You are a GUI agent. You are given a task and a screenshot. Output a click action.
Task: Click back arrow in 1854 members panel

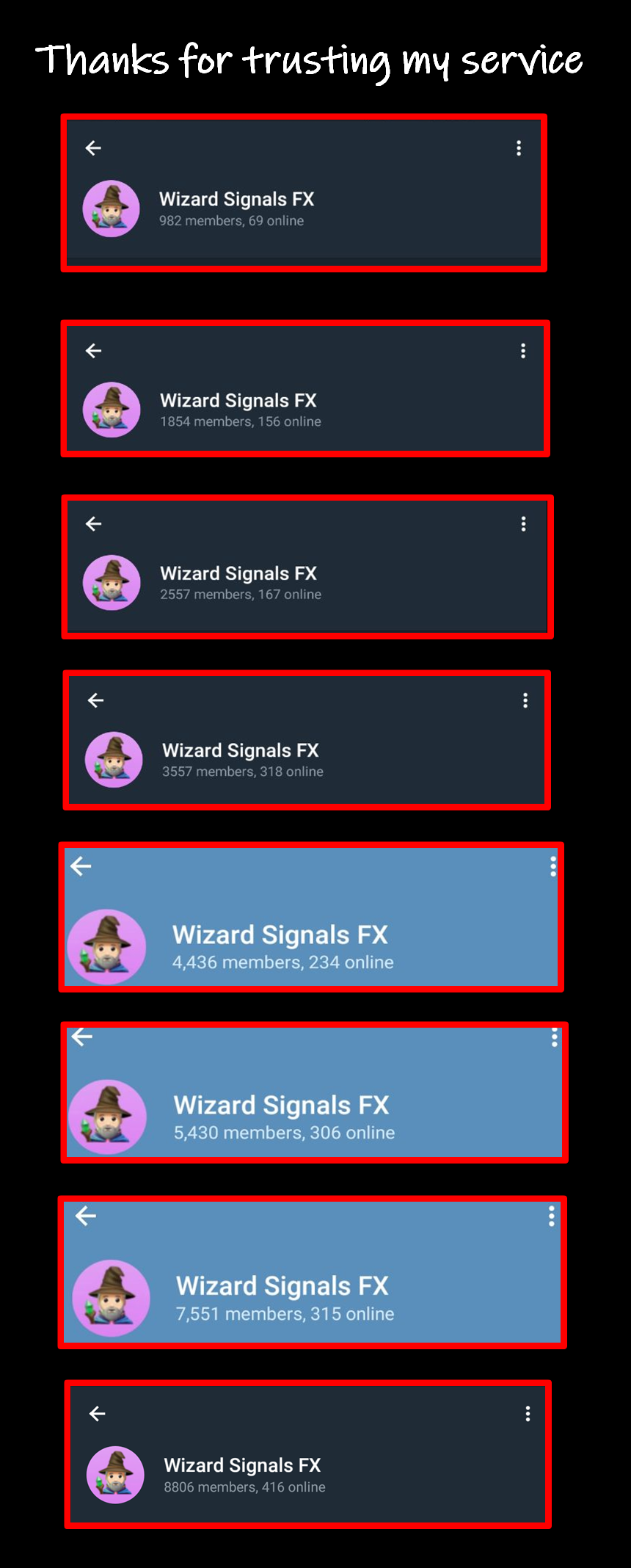click(x=93, y=351)
